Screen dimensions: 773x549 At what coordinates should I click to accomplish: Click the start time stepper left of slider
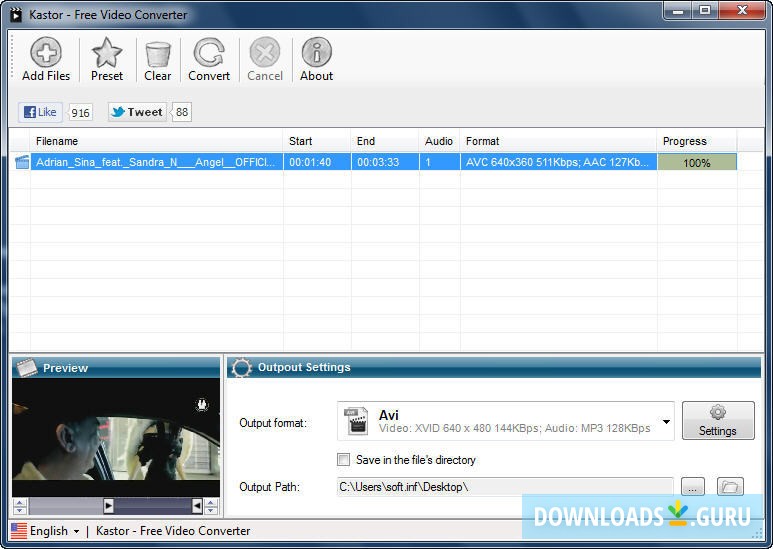[x=20, y=506]
